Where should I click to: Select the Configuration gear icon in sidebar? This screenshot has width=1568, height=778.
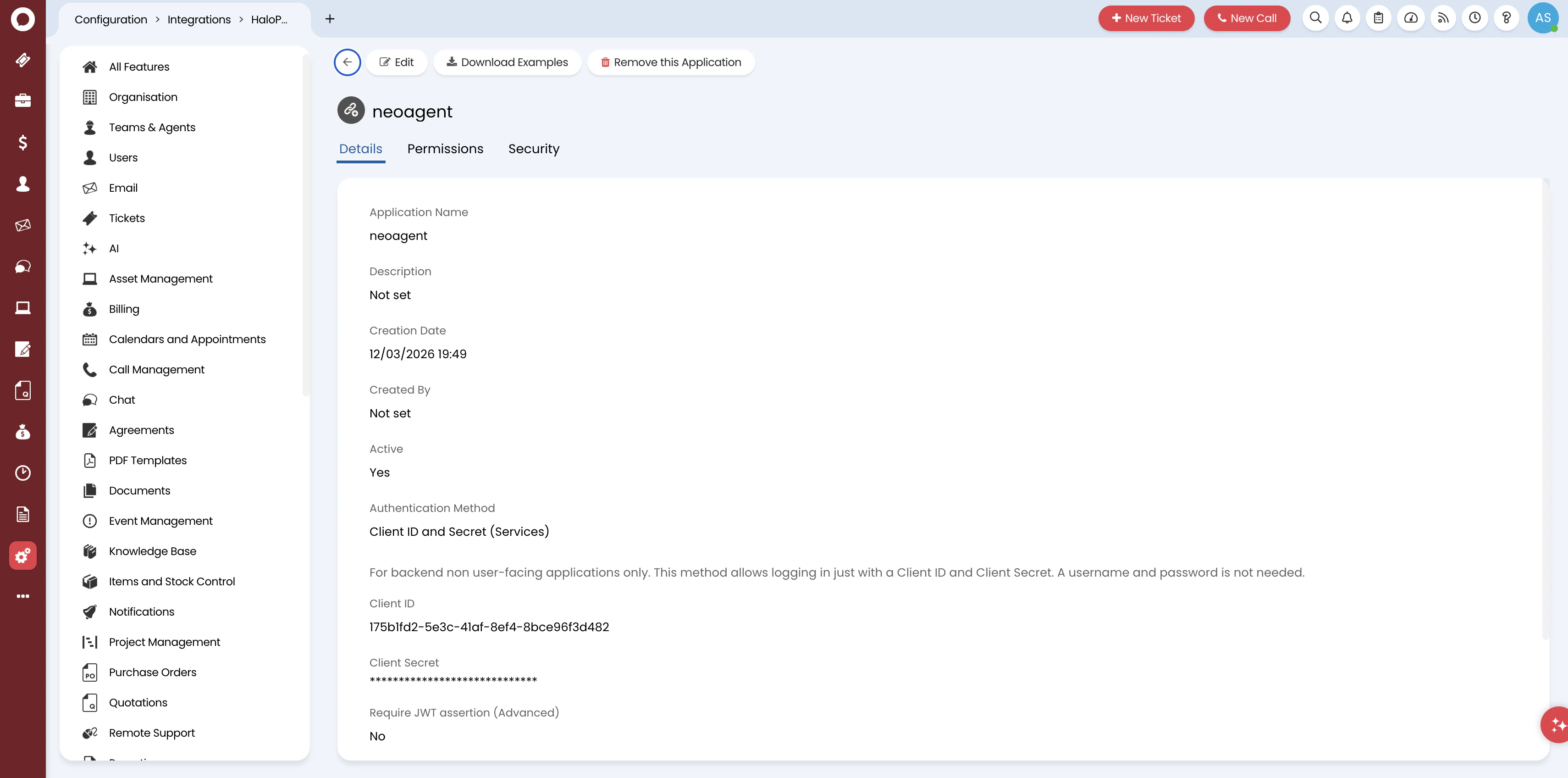pos(22,555)
